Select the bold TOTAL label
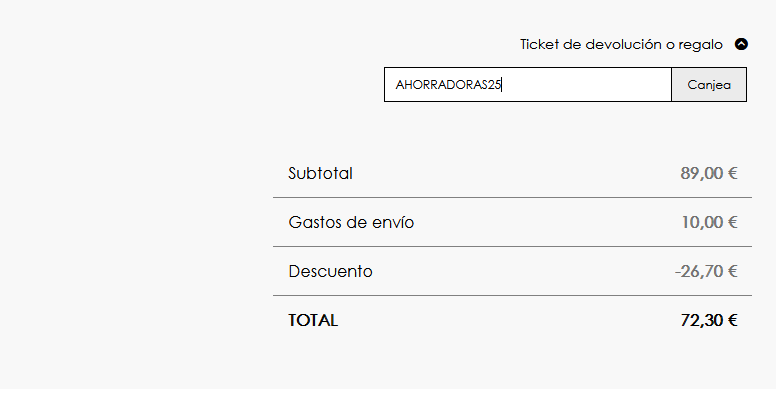Screen dimensions: 776x395 [313, 320]
